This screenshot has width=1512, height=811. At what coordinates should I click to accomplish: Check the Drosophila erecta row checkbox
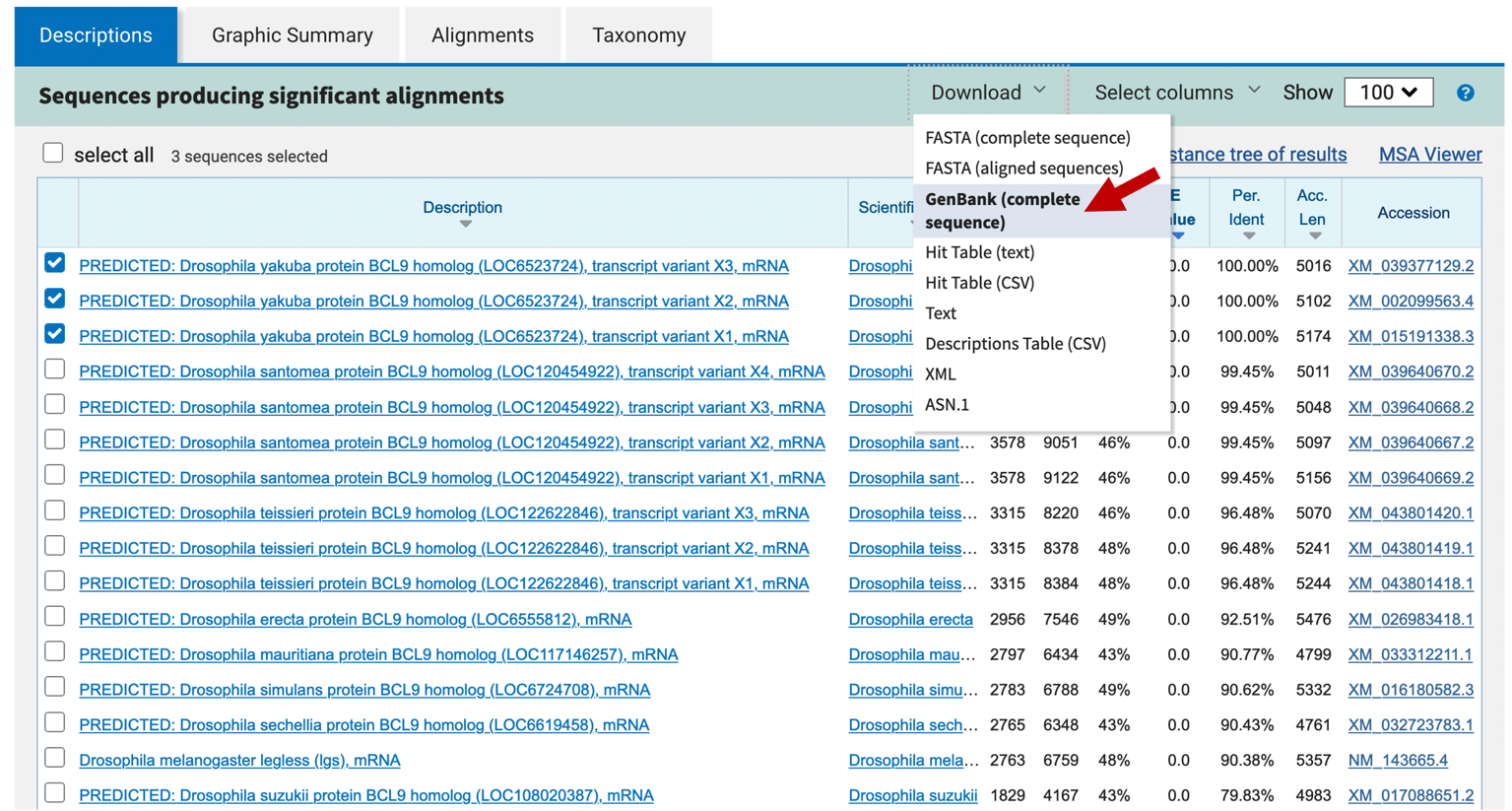pos(55,617)
